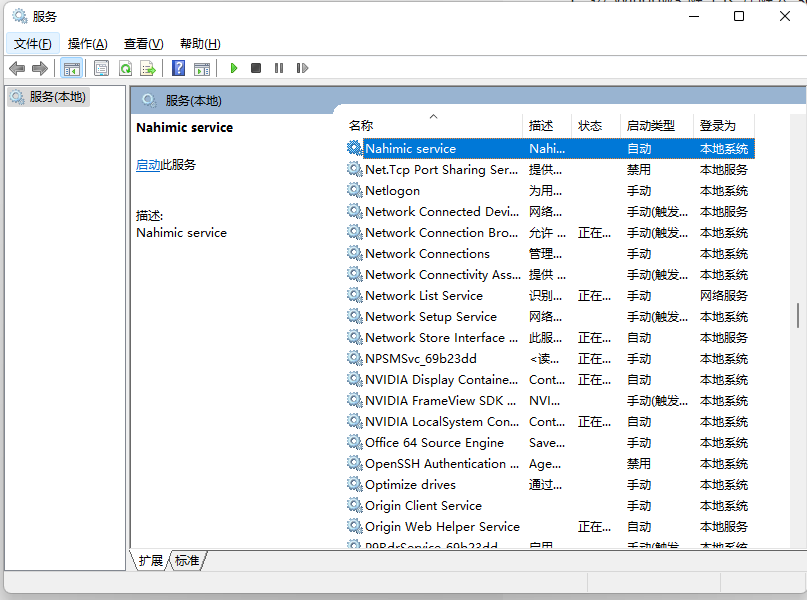Click 网络服务 logon cell of Network List Service

724,295
